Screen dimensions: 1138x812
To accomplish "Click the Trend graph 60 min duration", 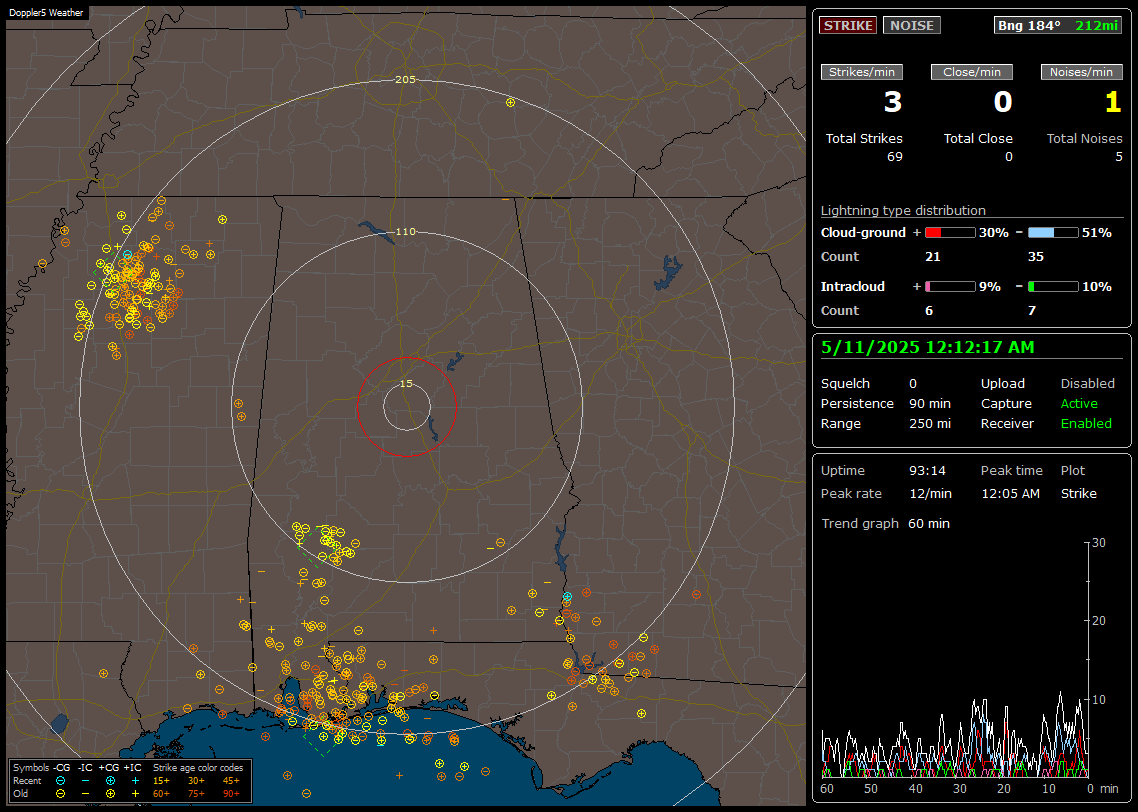I will pos(929,524).
